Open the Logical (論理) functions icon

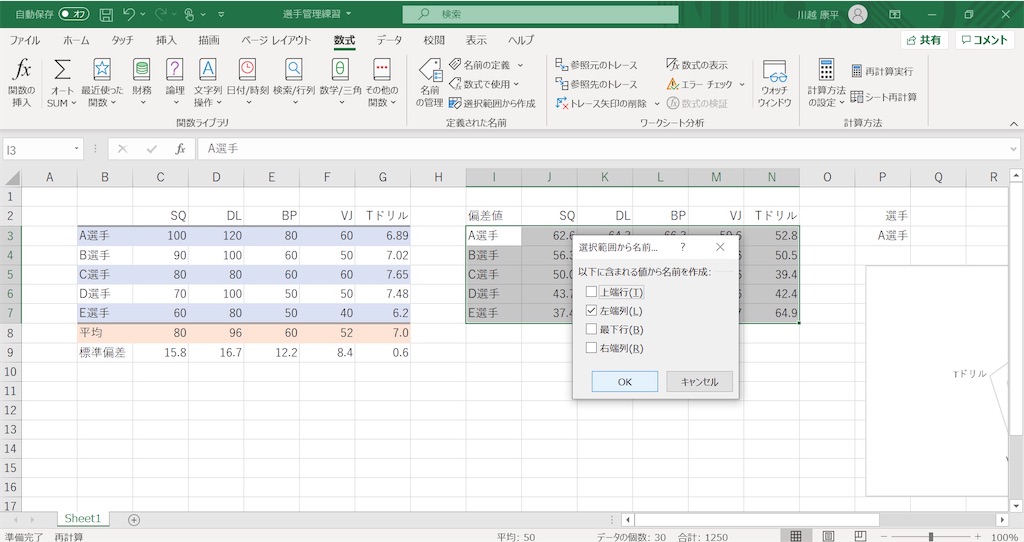174,69
